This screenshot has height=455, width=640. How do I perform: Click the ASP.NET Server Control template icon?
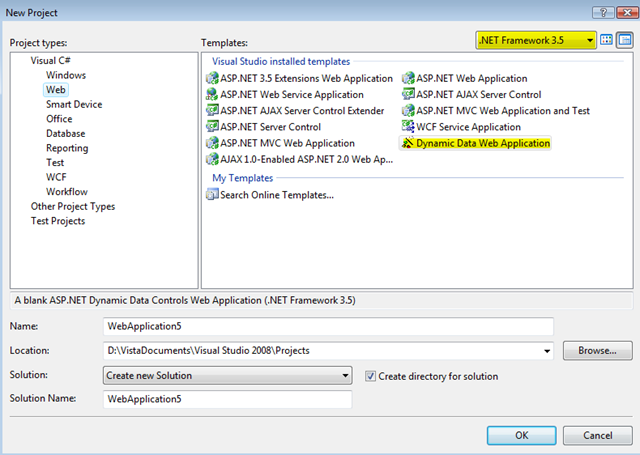212,127
